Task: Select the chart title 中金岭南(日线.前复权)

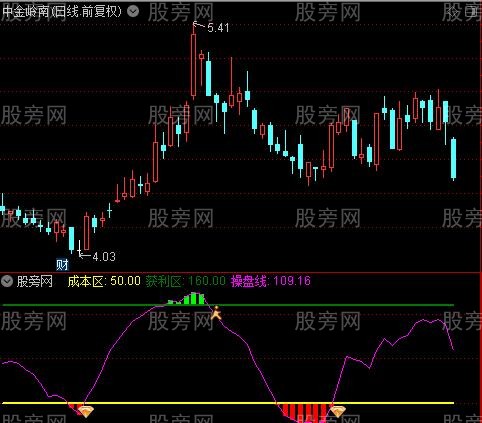Action: (62, 12)
